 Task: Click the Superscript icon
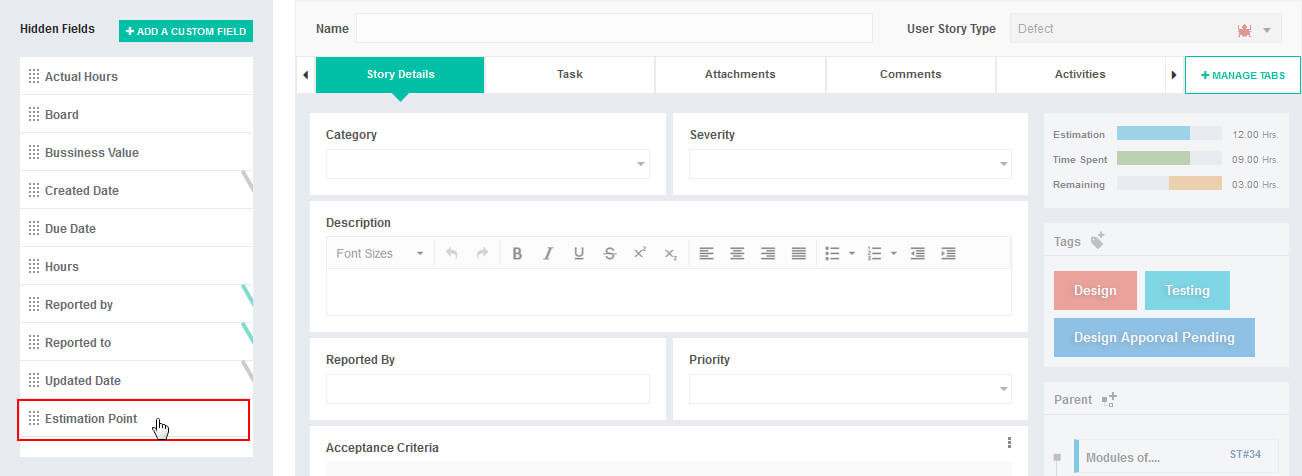pos(640,254)
